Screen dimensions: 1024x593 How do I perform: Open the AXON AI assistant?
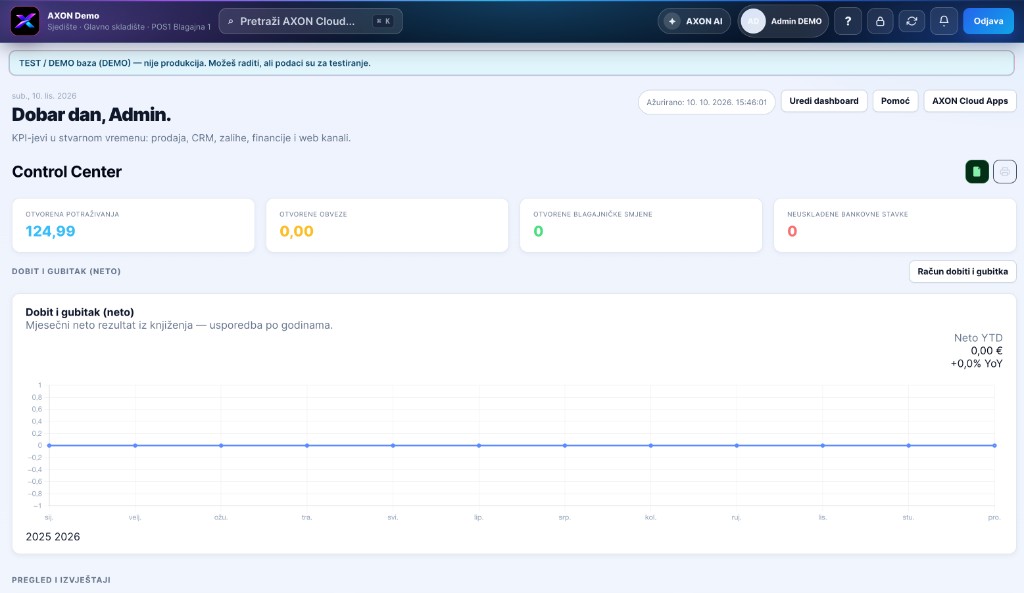[x=694, y=21]
